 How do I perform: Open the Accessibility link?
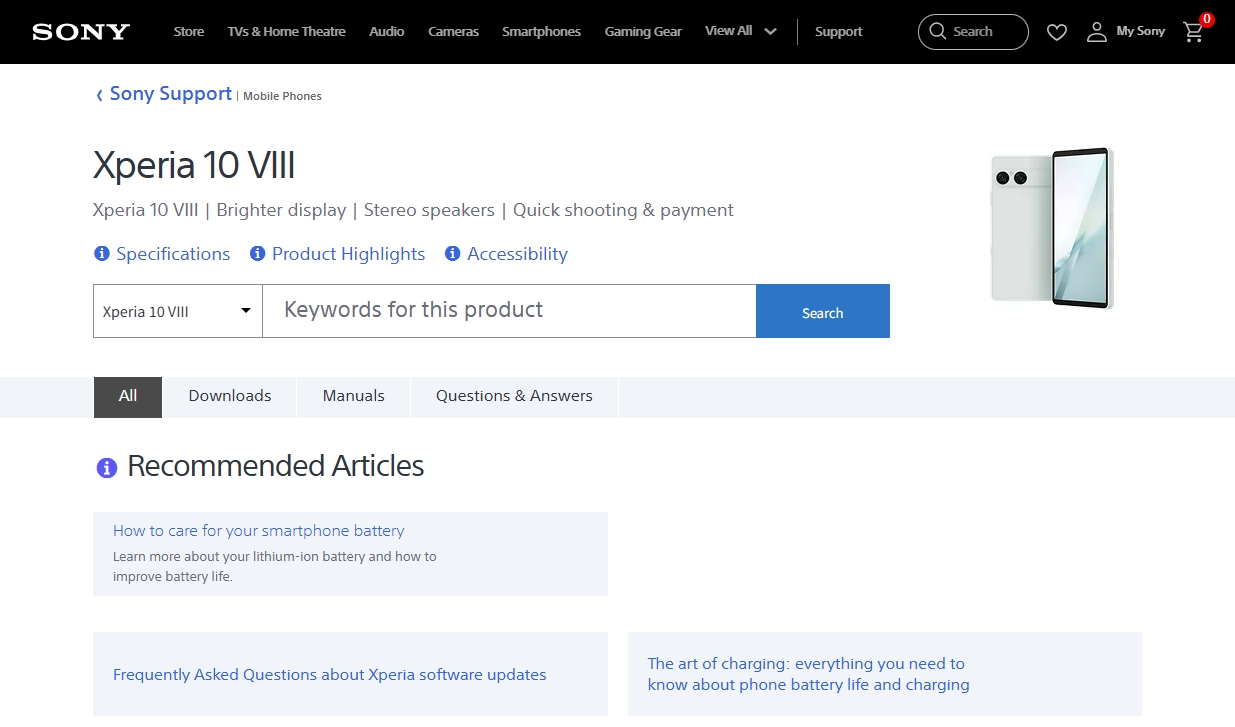(517, 254)
